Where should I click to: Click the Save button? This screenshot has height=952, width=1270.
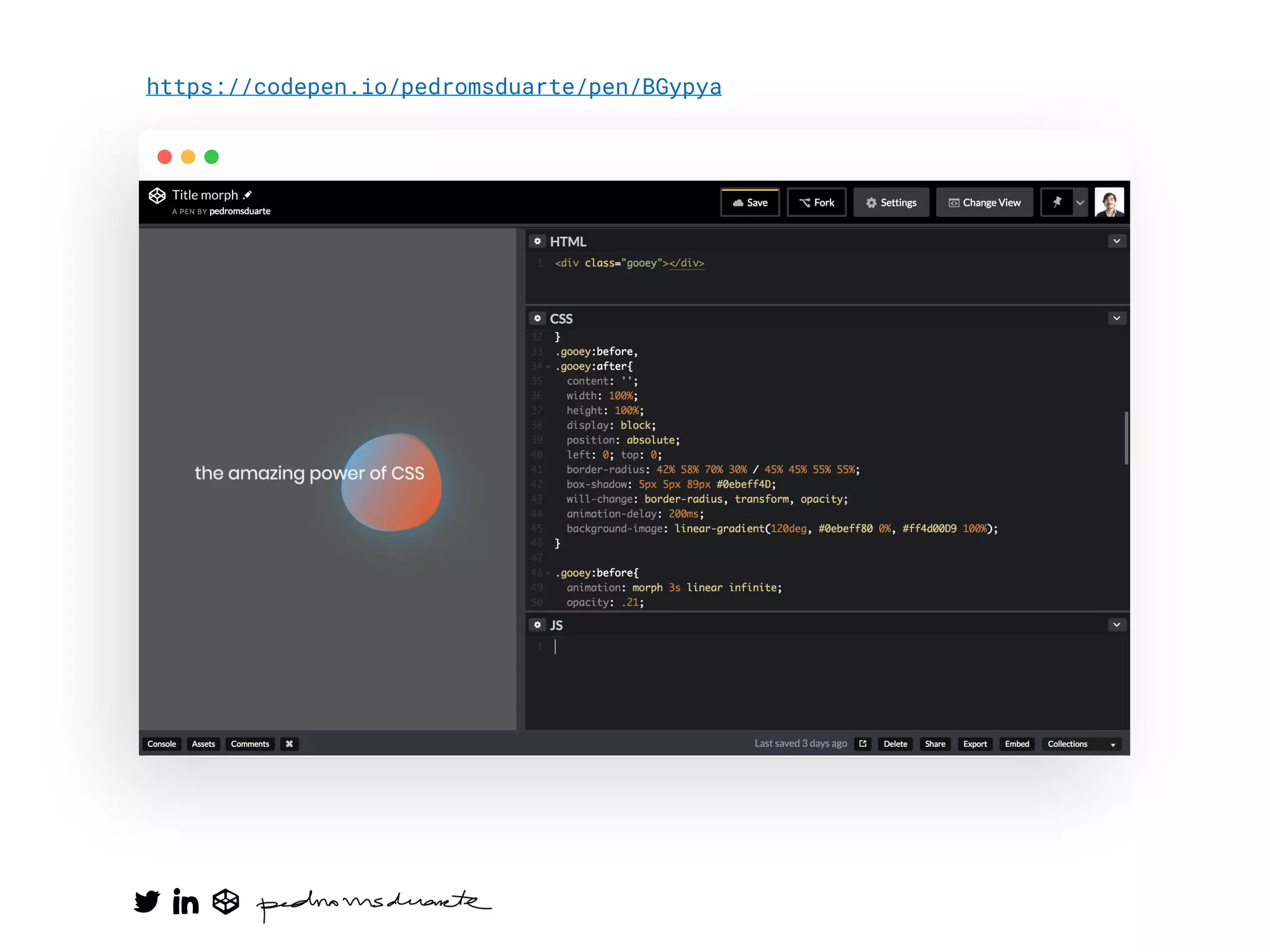[x=750, y=203]
